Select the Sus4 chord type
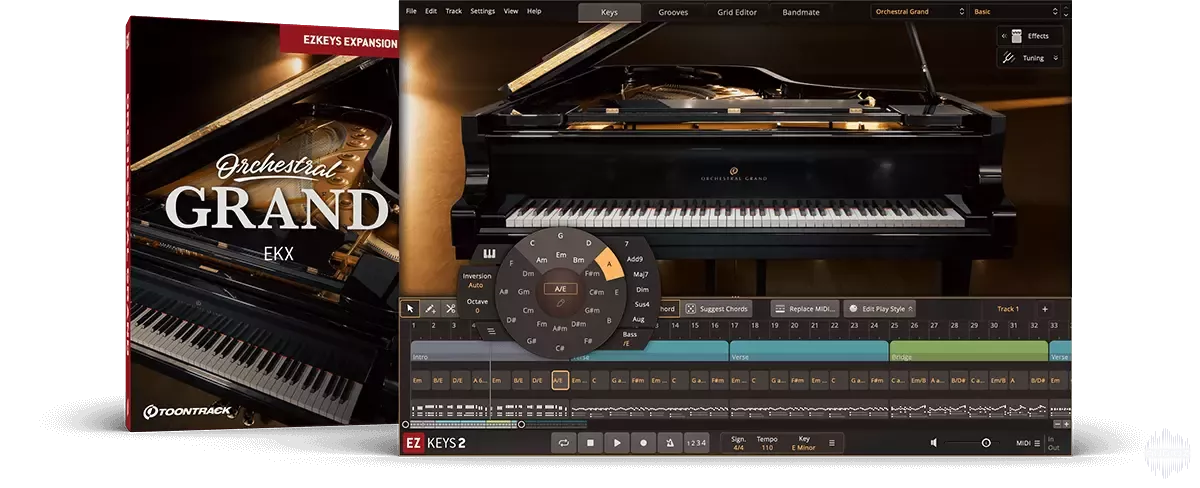1200x488 pixels. click(x=642, y=303)
